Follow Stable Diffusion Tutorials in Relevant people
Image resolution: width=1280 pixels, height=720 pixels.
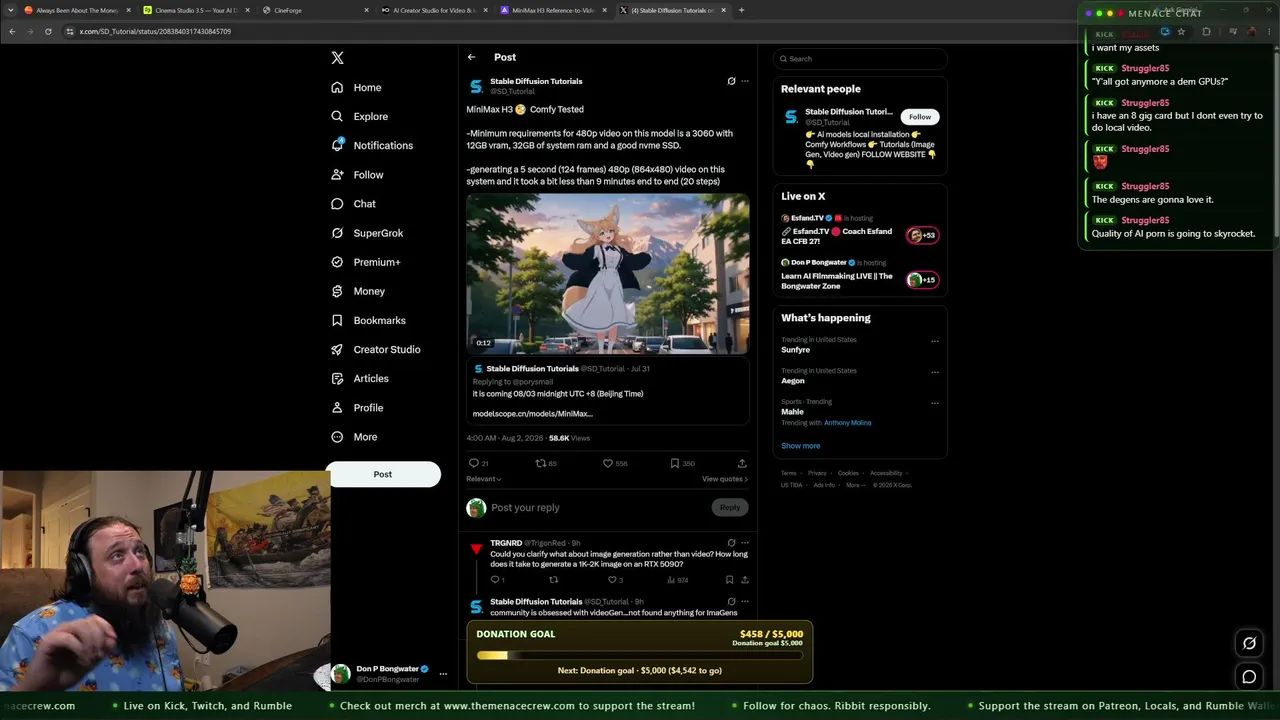920,117
